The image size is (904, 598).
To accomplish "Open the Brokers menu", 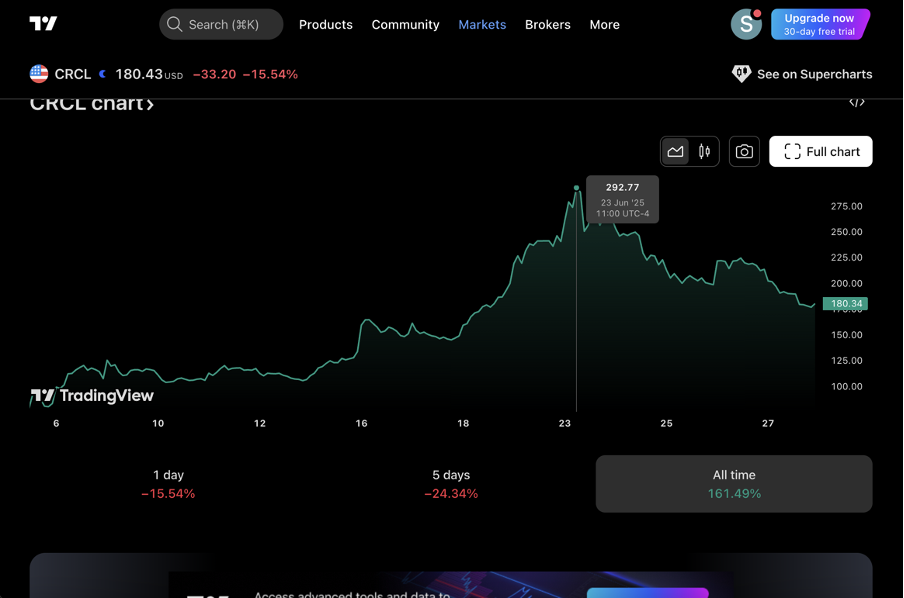I will click(548, 25).
